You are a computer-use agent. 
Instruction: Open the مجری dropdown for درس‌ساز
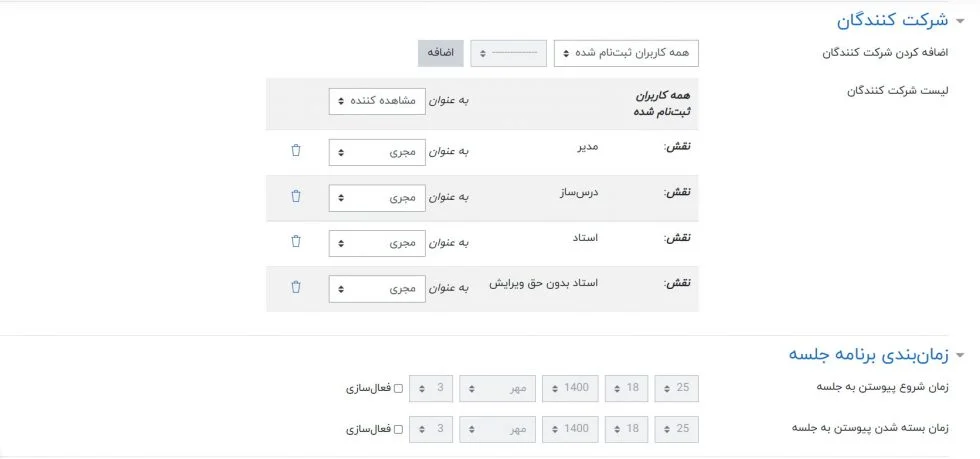pyautogui.click(x=377, y=197)
